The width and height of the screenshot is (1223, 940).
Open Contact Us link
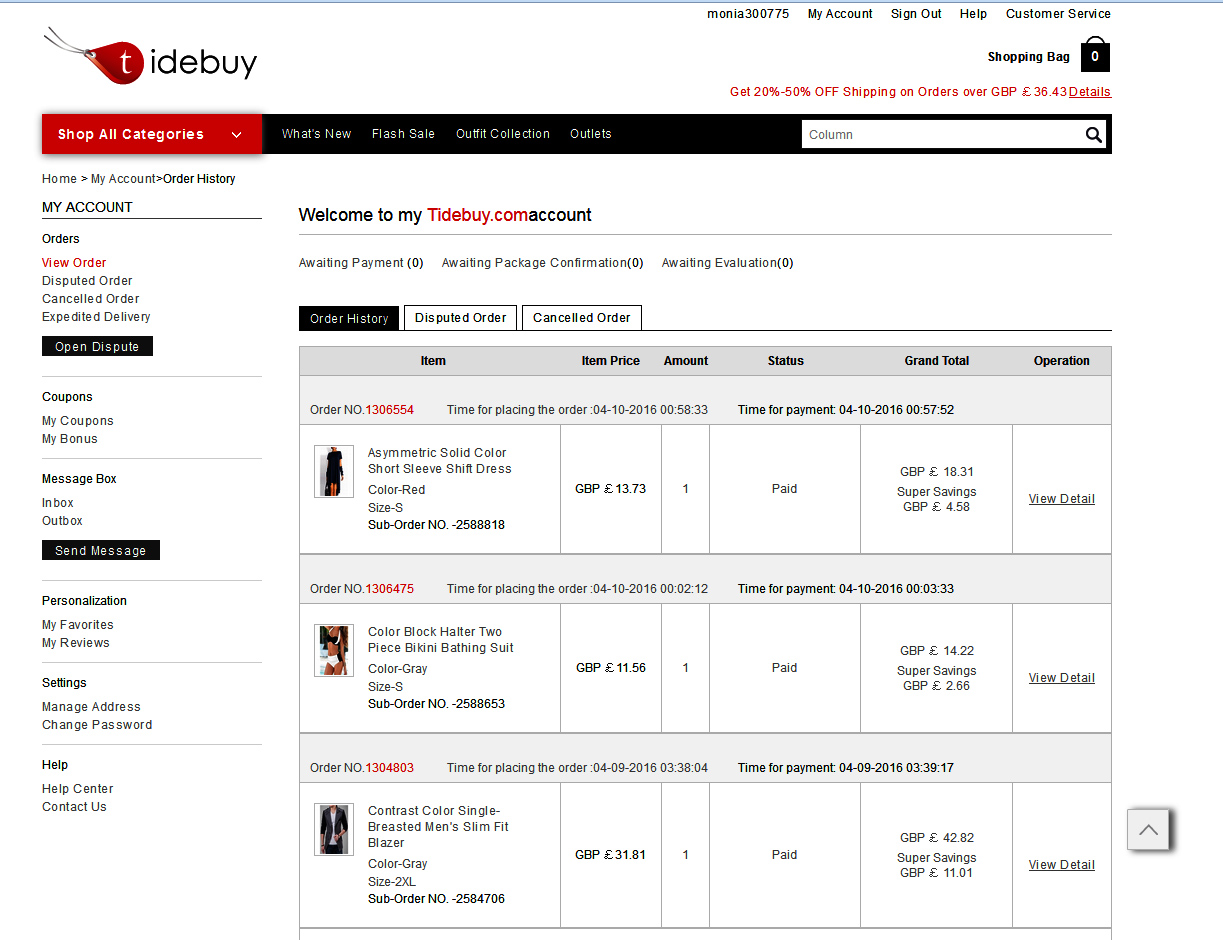click(x=74, y=807)
